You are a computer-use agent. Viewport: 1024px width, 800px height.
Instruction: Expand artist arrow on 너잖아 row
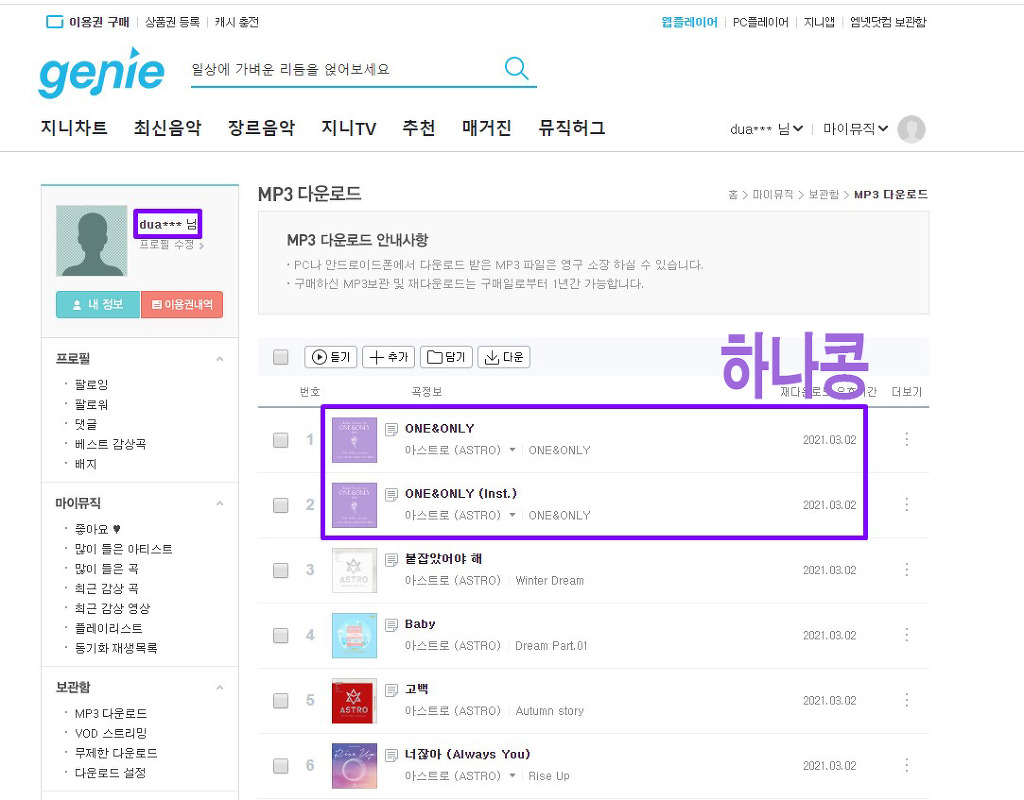tap(513, 776)
